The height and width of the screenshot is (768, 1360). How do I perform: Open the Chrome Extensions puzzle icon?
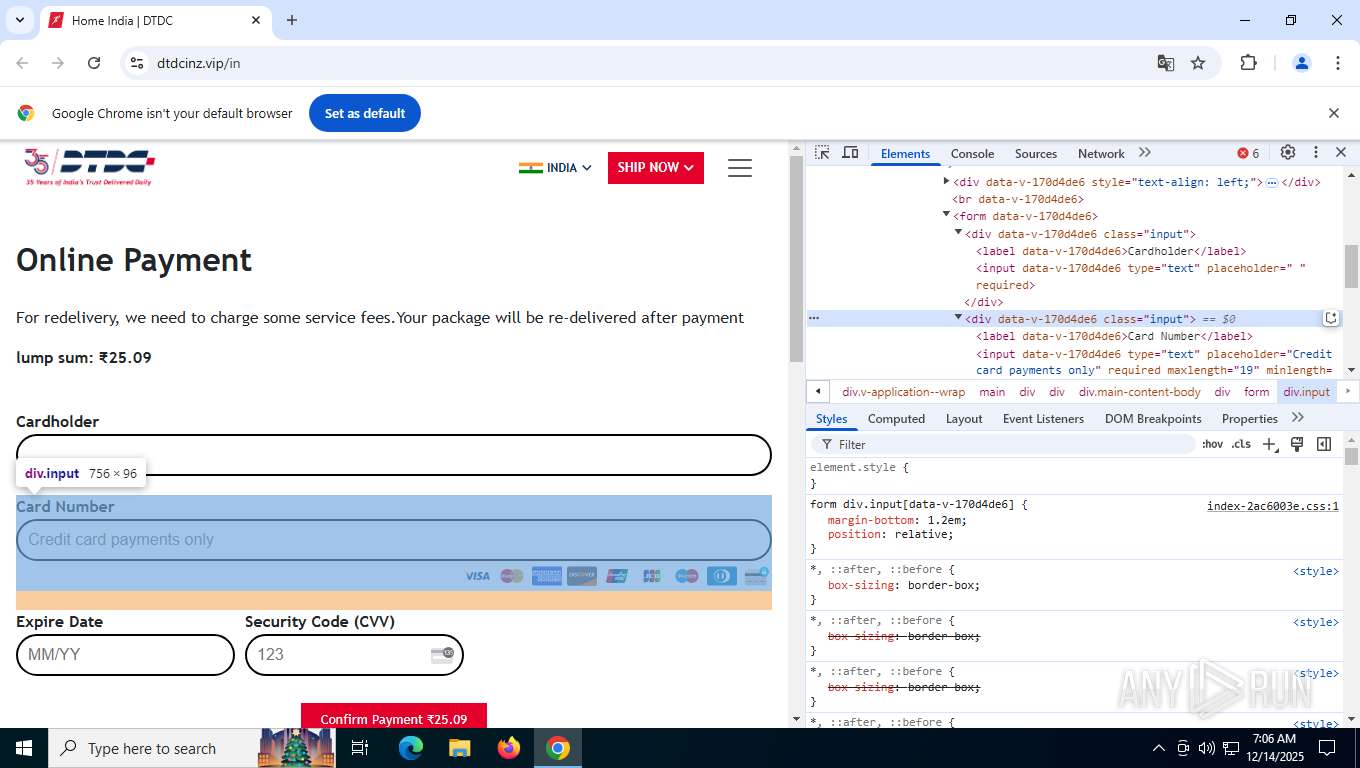coord(1248,63)
